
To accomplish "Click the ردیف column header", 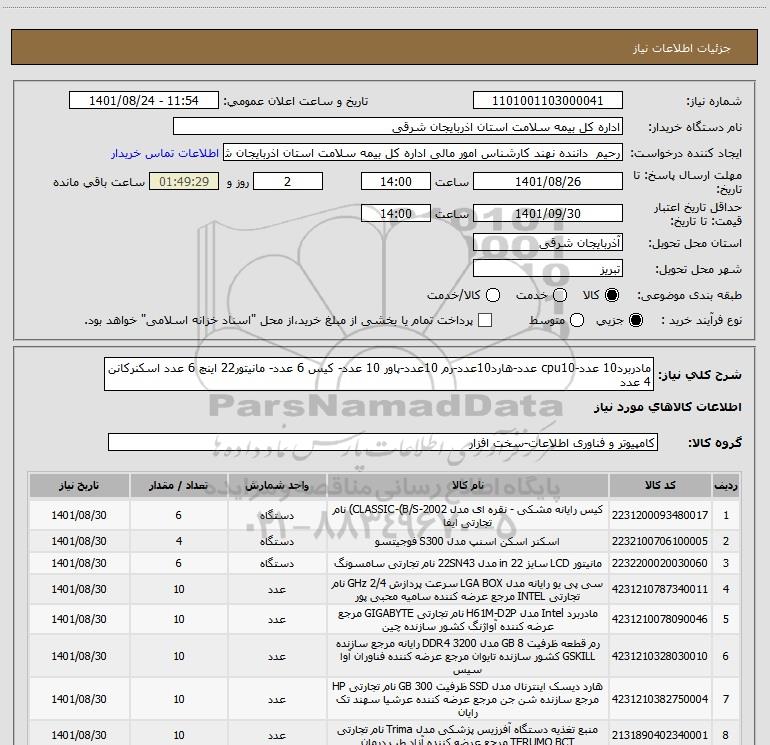I will click(x=726, y=486).
